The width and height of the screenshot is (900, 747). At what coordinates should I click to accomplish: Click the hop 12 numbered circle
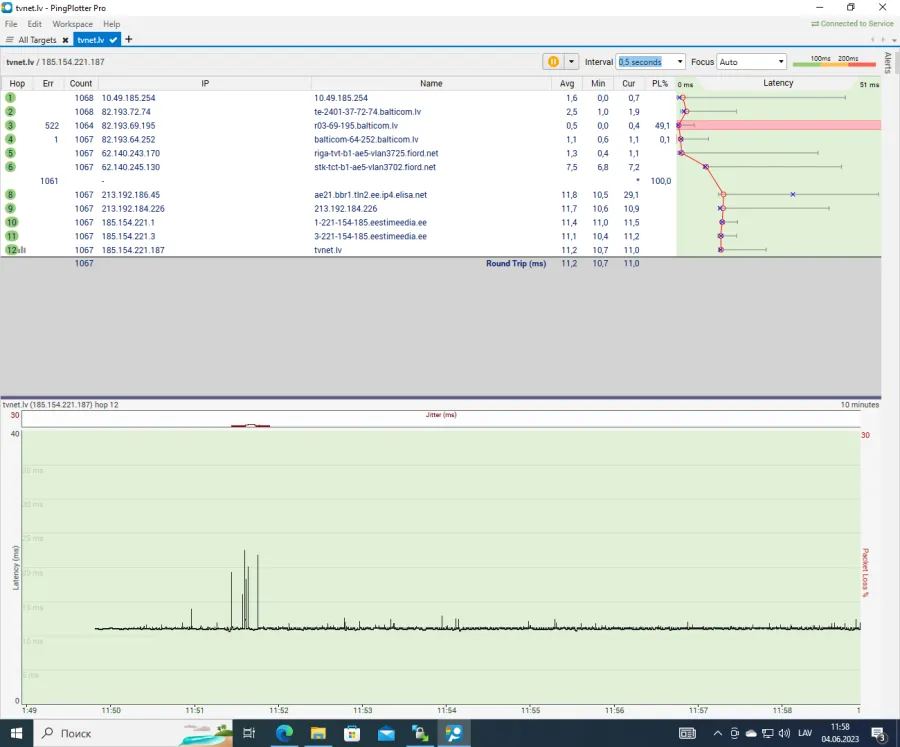(11, 250)
